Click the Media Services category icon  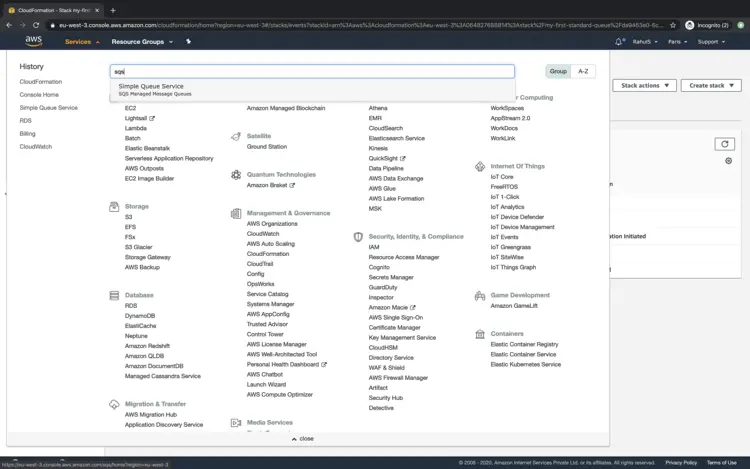(236, 423)
